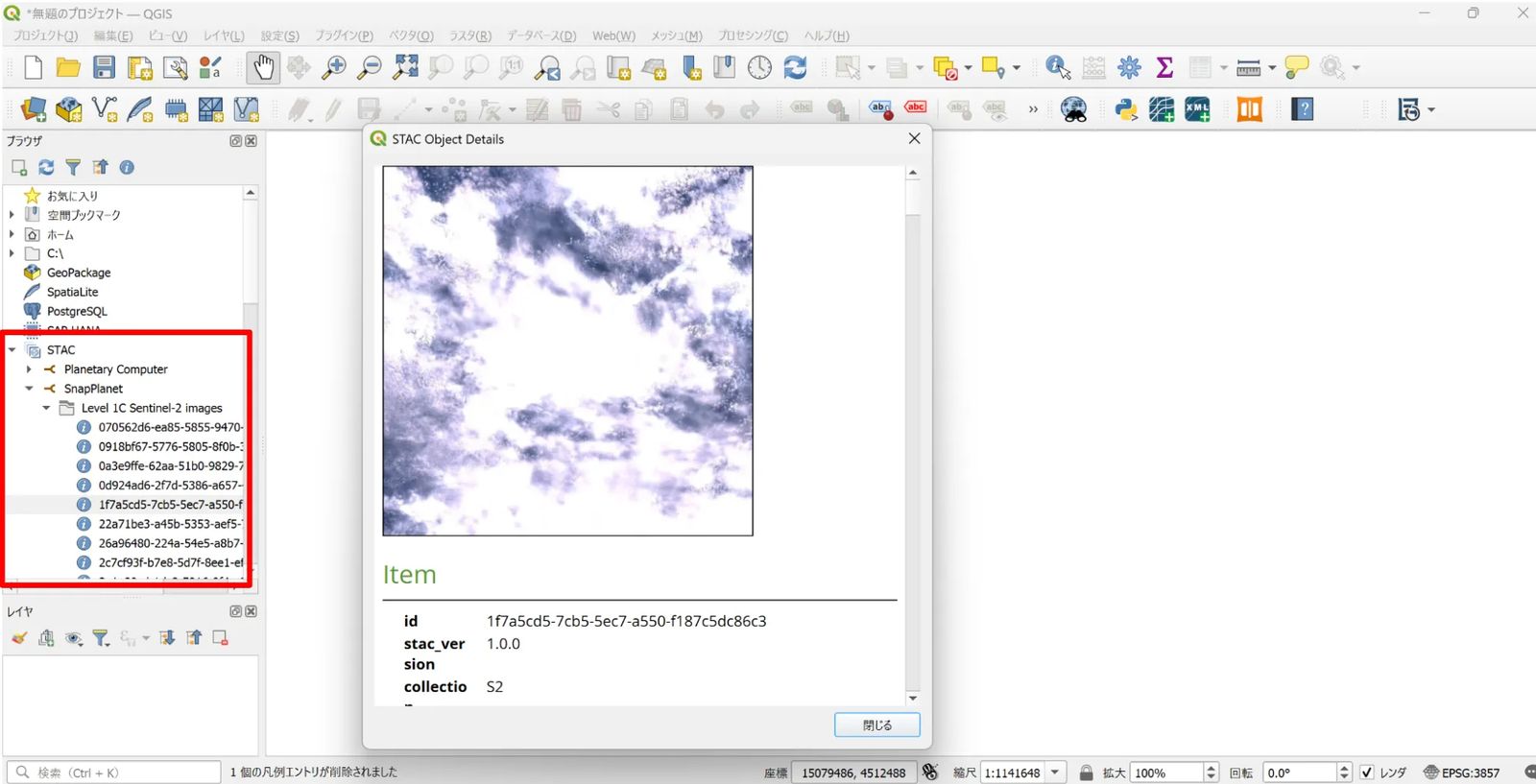The image size is (1536, 784).
Task: Click the 閉じる button in STAC dialog
Action: coord(876,725)
